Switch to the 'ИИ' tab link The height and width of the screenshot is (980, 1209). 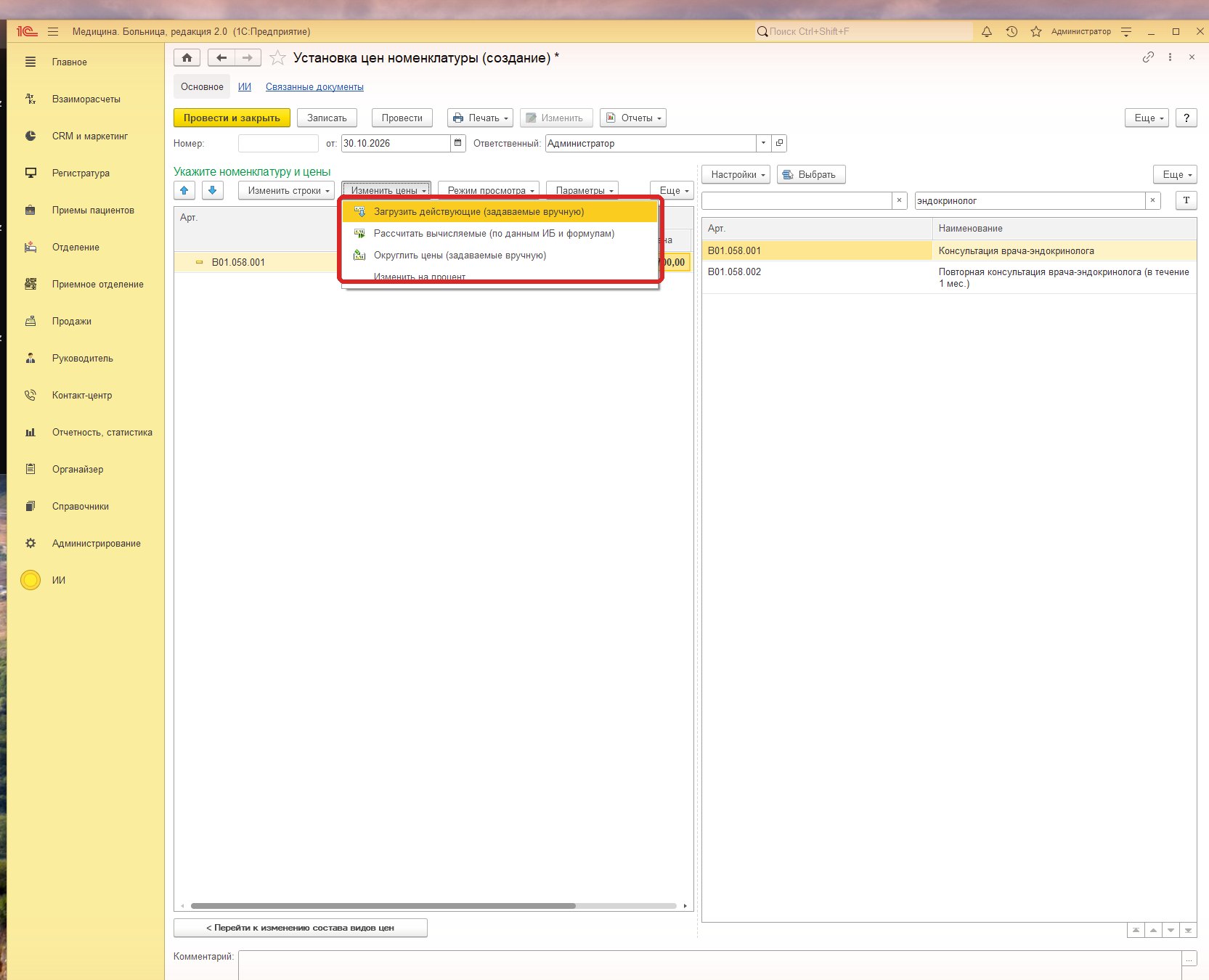coord(245,86)
